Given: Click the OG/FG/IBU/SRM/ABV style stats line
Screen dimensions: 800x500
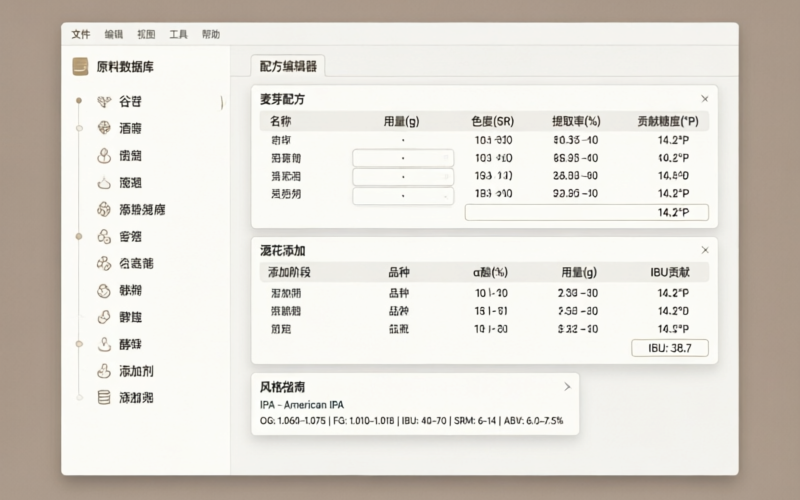Looking at the screenshot, I should pyautogui.click(x=411, y=421).
